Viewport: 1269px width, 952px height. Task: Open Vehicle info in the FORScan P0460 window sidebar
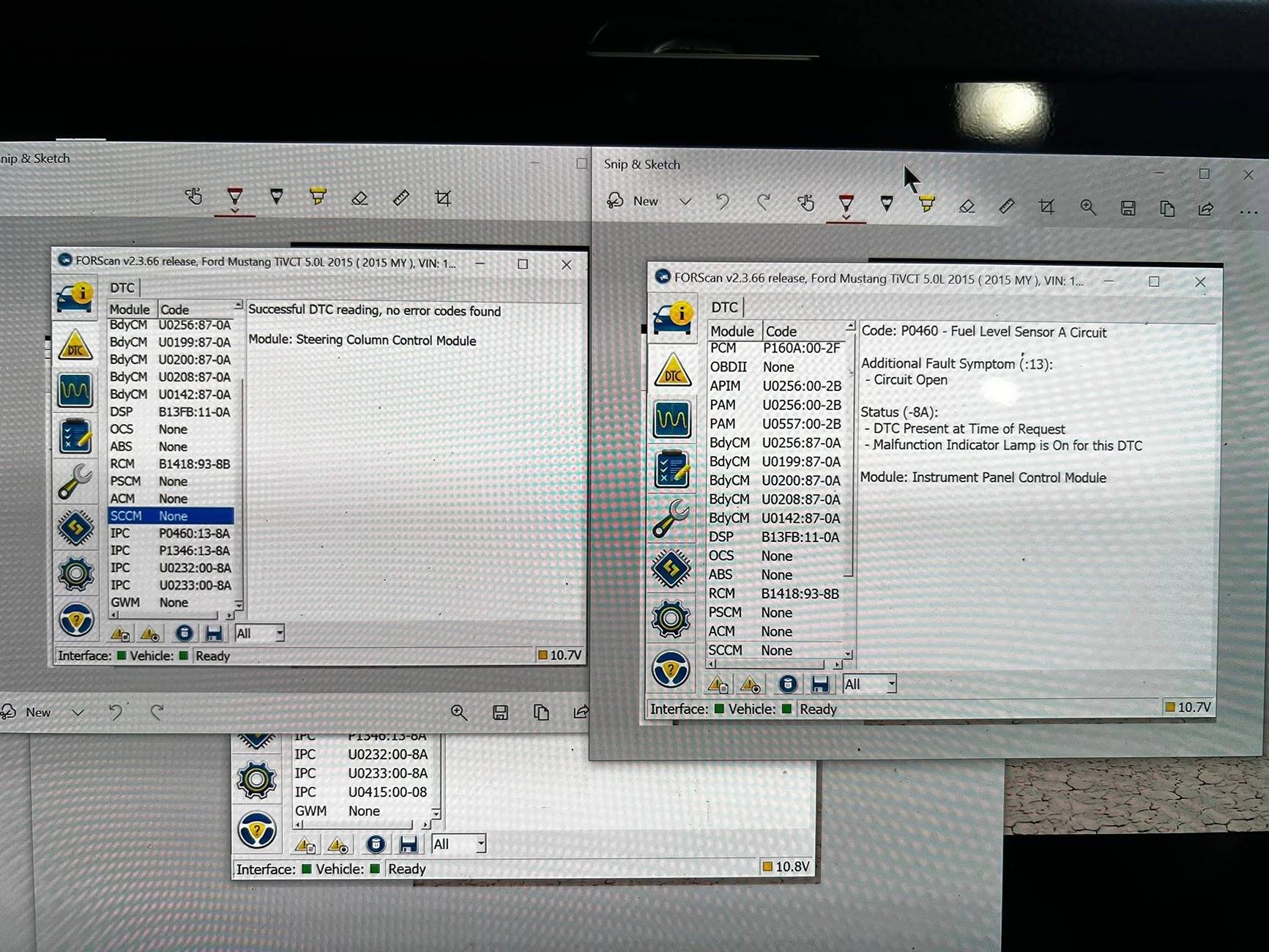click(671, 319)
